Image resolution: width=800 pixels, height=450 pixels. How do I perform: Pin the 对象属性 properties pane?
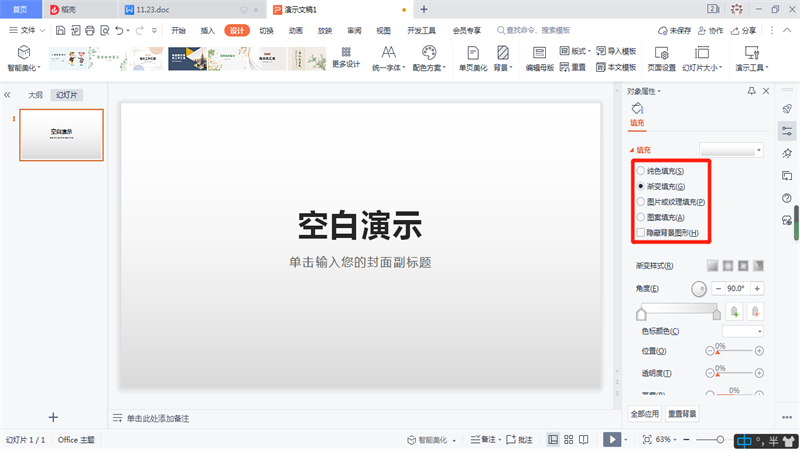[x=752, y=91]
